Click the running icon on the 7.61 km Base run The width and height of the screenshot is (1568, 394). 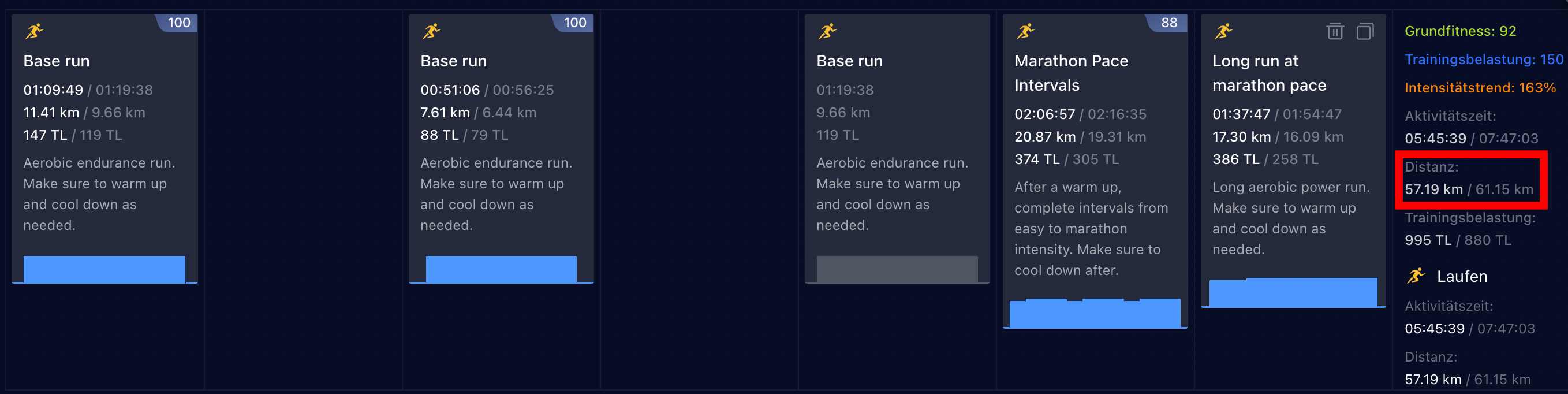pyautogui.click(x=432, y=31)
